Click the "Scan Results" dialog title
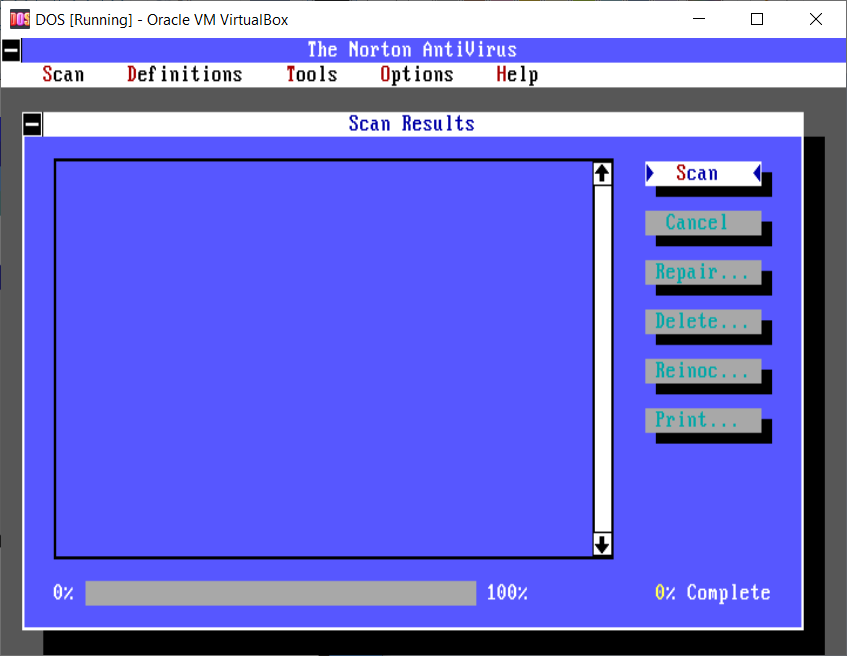The image size is (847, 656). coord(412,124)
